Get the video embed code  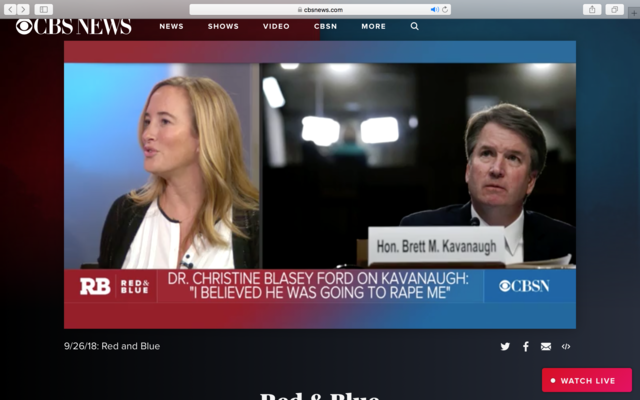566,347
